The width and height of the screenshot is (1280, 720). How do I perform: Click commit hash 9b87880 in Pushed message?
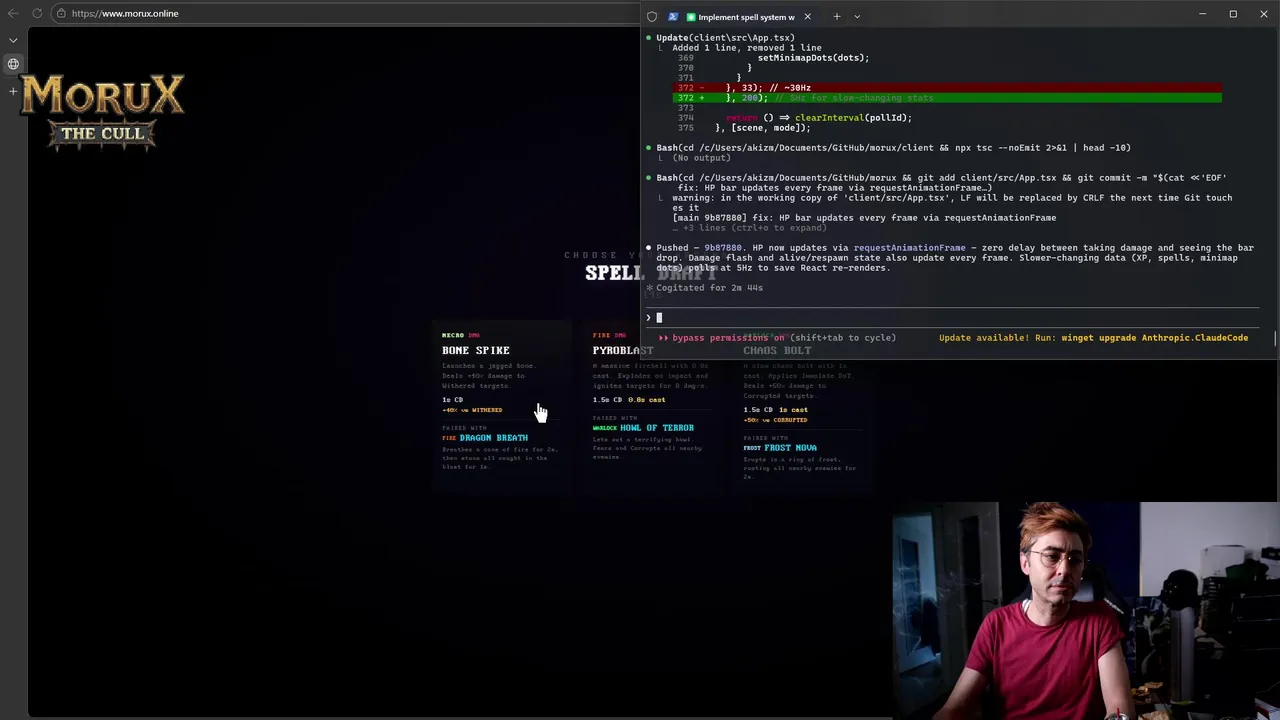click(723, 248)
